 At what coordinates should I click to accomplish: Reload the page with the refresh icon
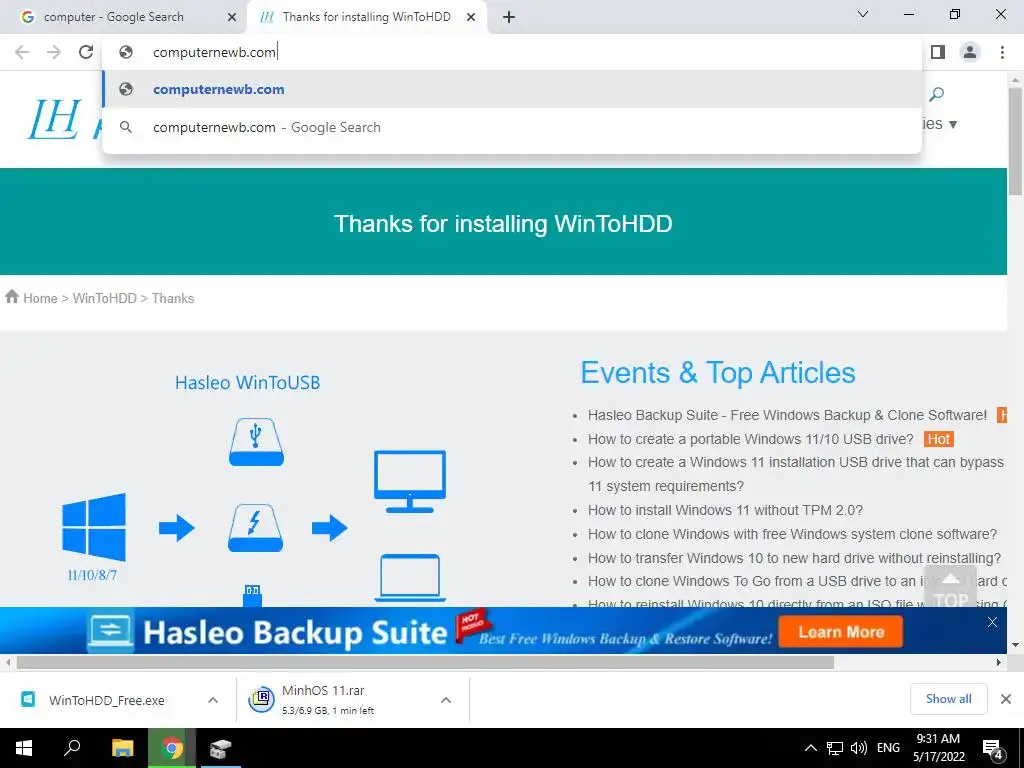86,52
